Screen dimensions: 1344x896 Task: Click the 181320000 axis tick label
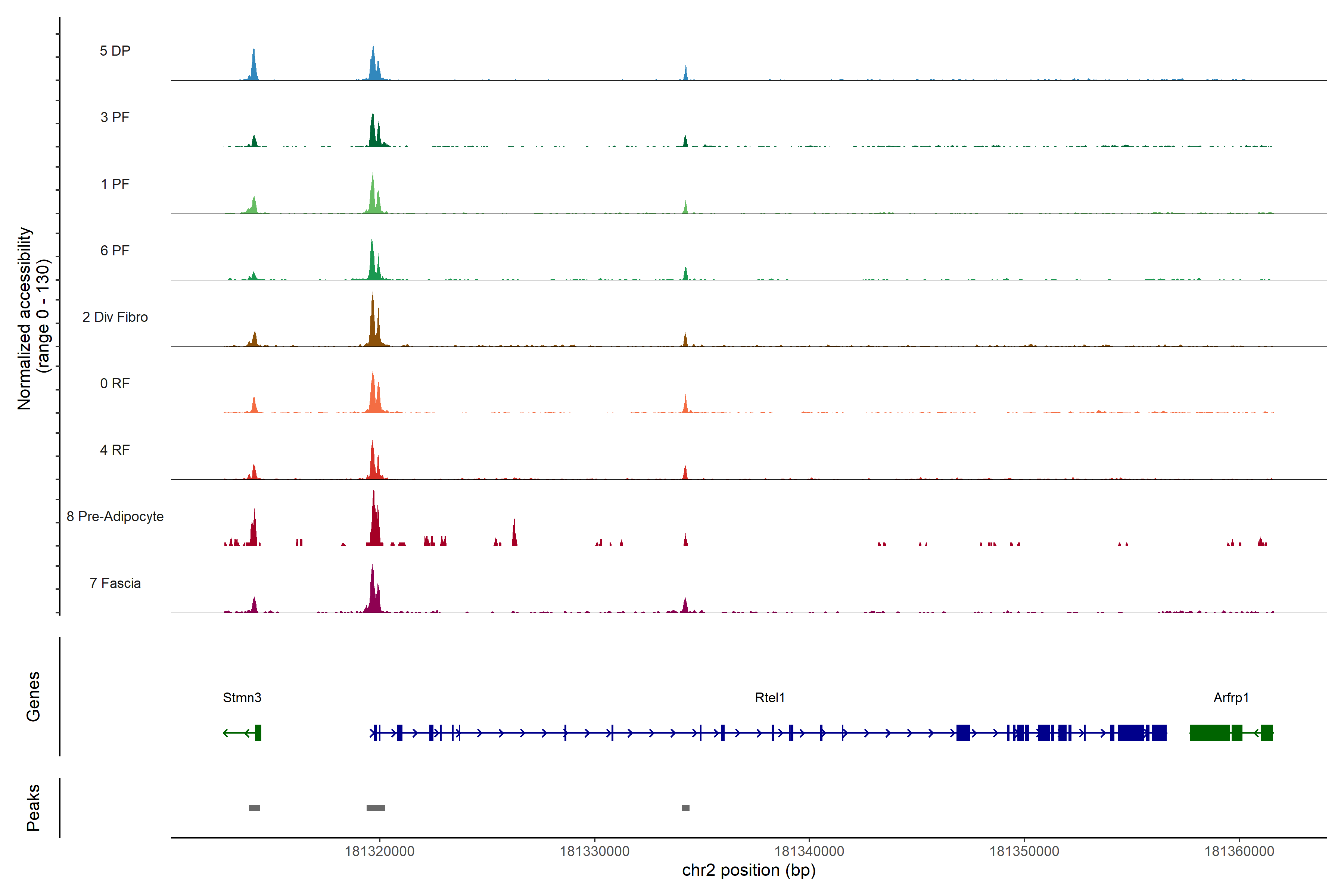click(x=379, y=851)
